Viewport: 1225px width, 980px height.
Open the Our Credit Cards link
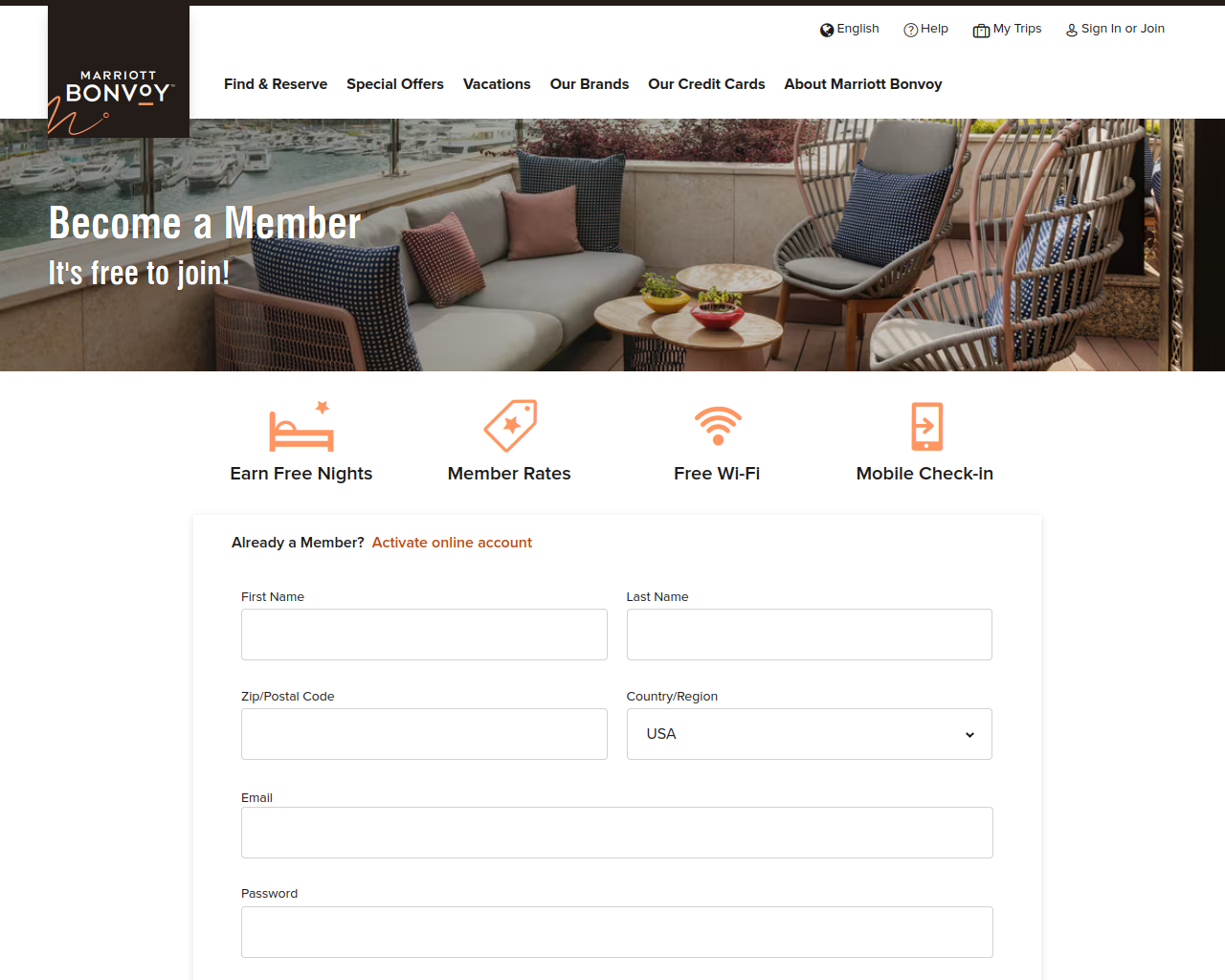tap(706, 84)
